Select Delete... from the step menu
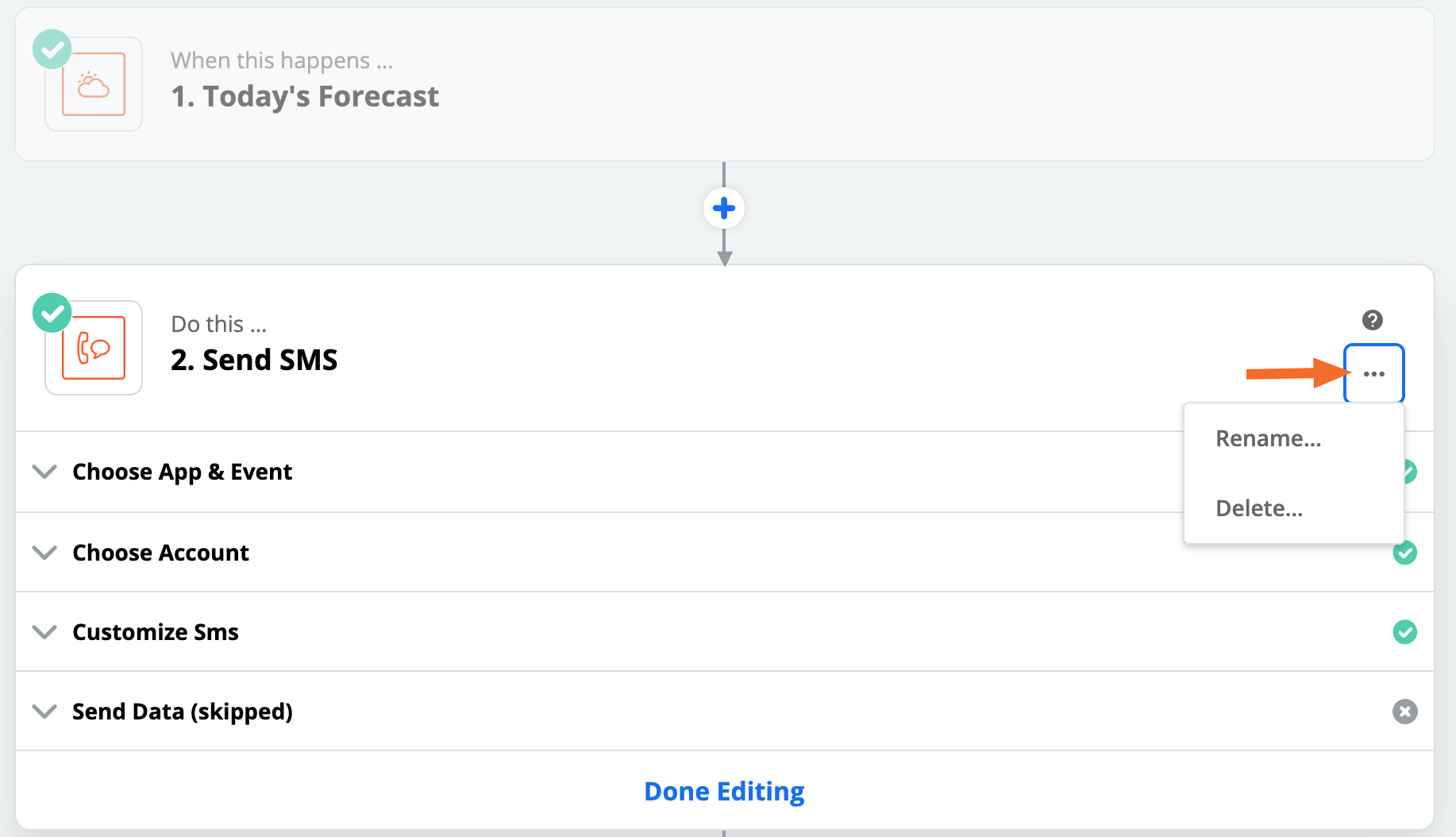The width and height of the screenshot is (1456, 837). pos(1259,508)
